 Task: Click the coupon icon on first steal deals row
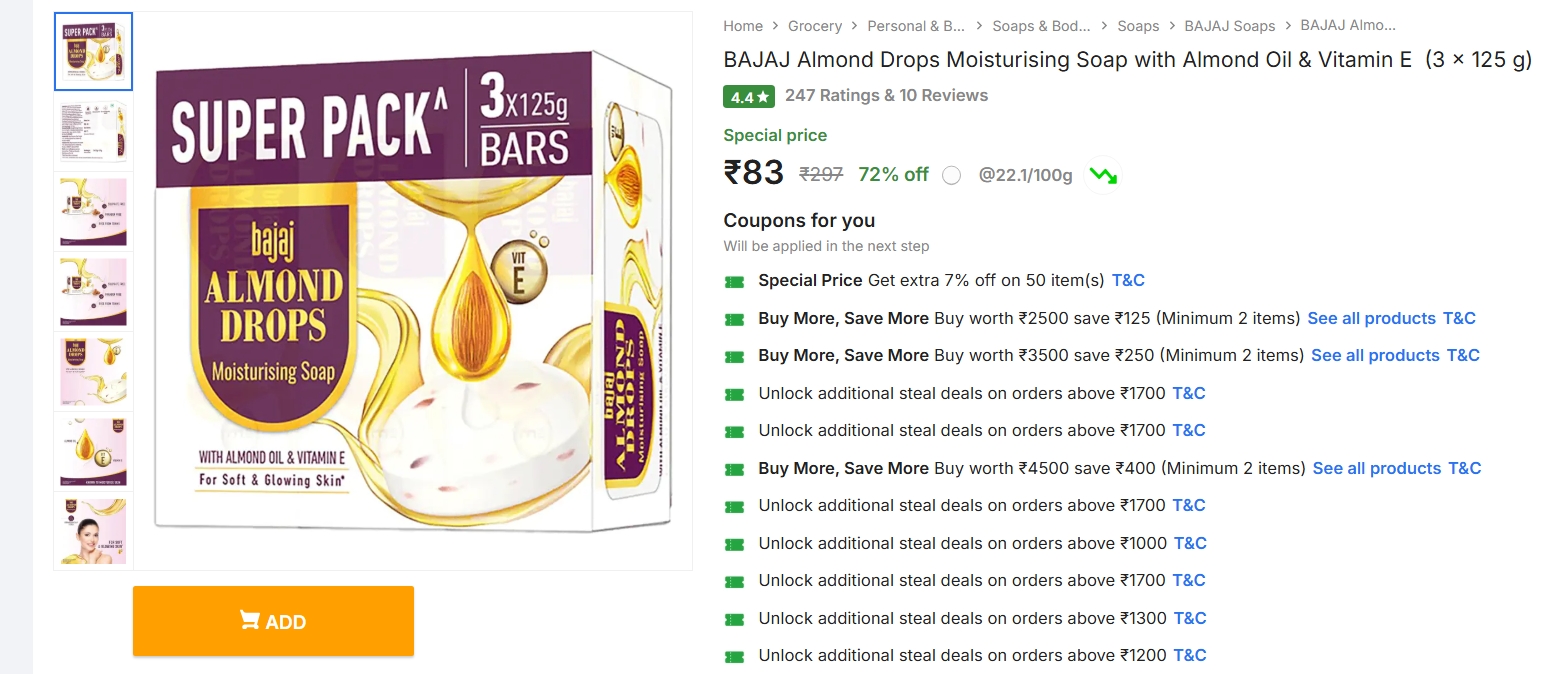(735, 393)
